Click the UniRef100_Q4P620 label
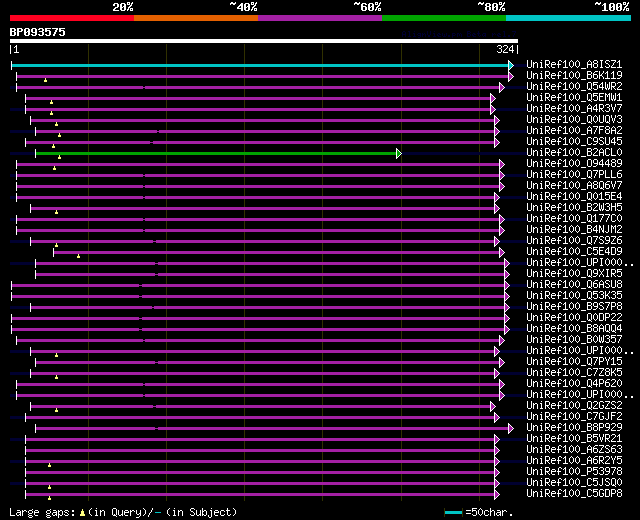 574,383
